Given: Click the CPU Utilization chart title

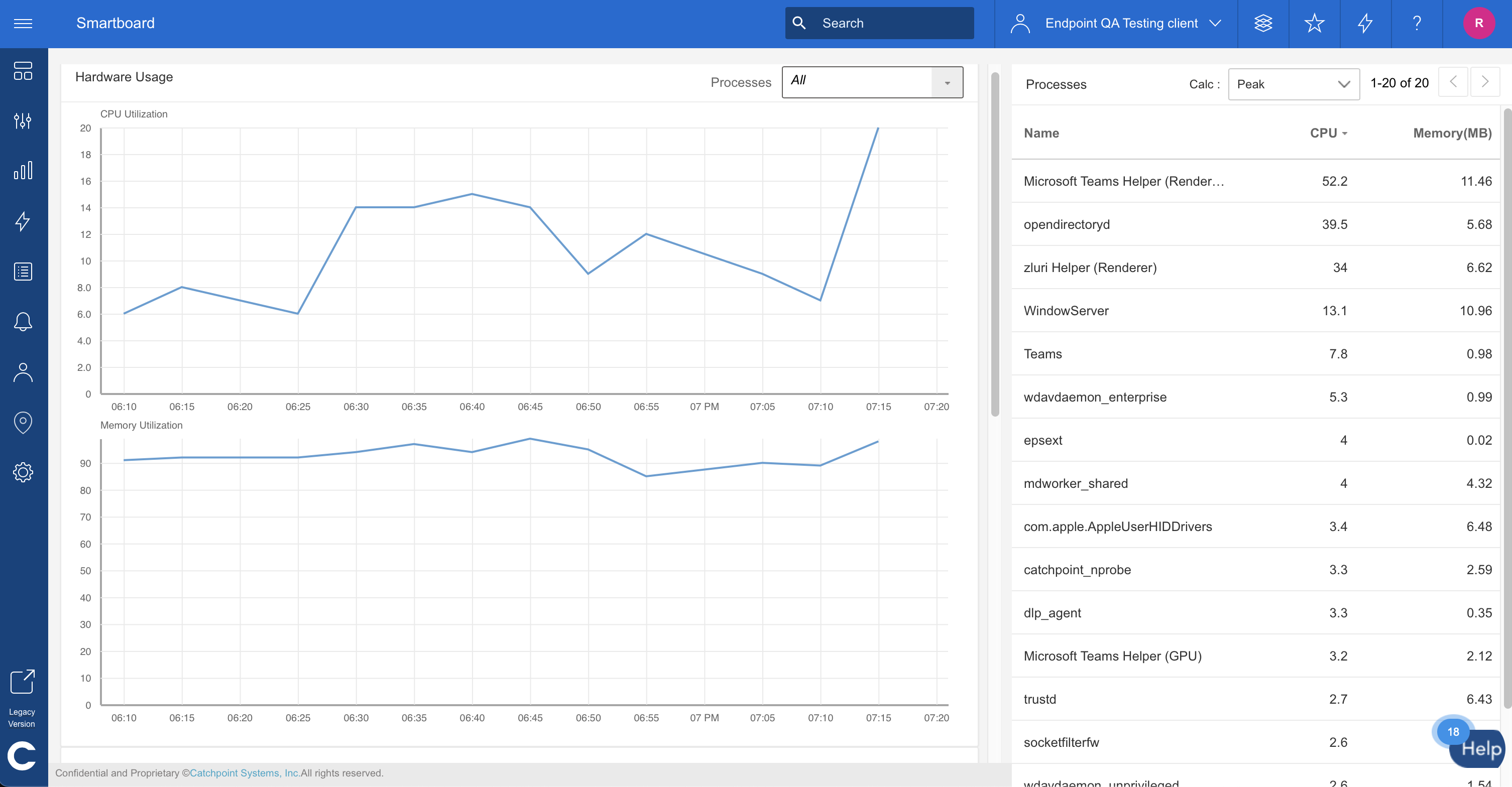Looking at the screenshot, I should pos(134,114).
